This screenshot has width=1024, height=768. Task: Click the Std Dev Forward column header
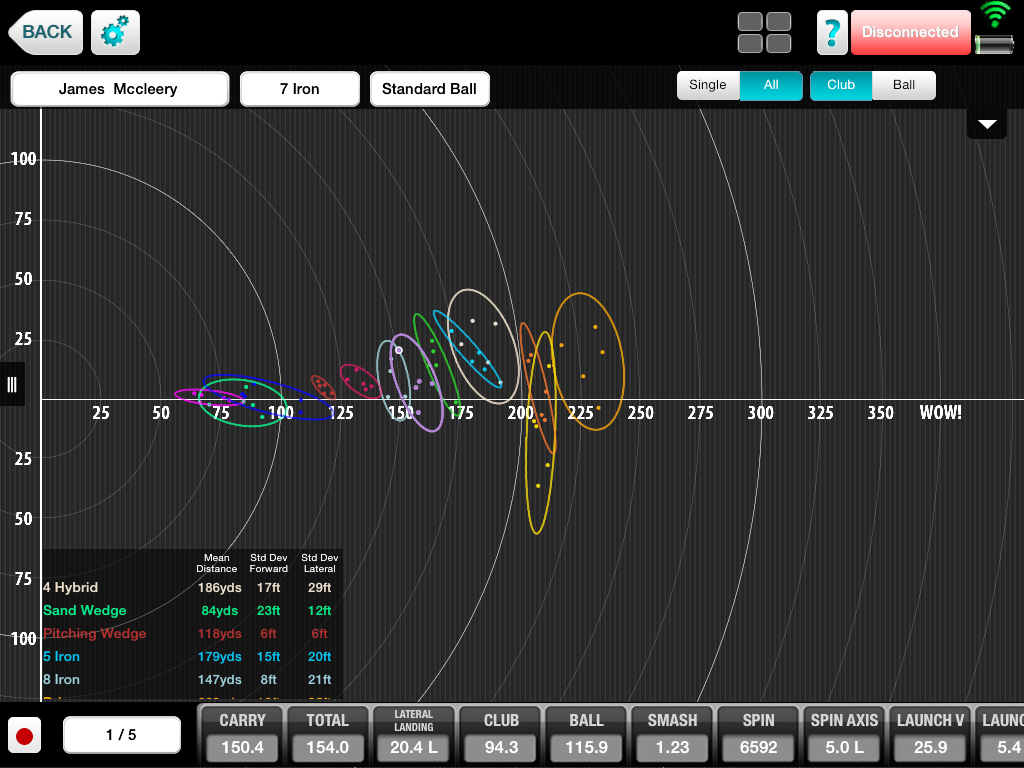[x=268, y=563]
